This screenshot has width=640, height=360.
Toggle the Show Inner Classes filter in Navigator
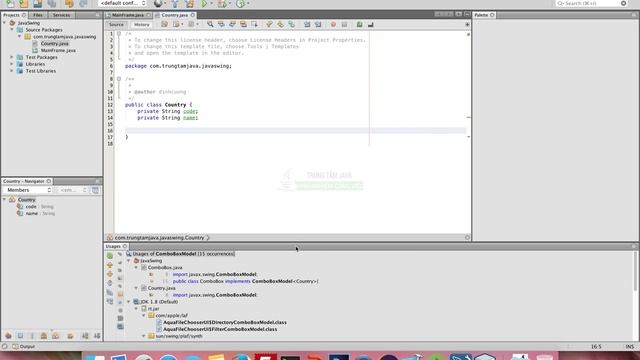pos(56,336)
